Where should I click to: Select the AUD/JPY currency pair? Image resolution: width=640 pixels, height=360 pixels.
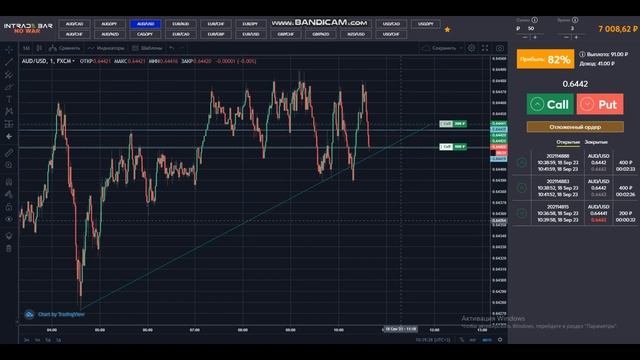coord(109,24)
